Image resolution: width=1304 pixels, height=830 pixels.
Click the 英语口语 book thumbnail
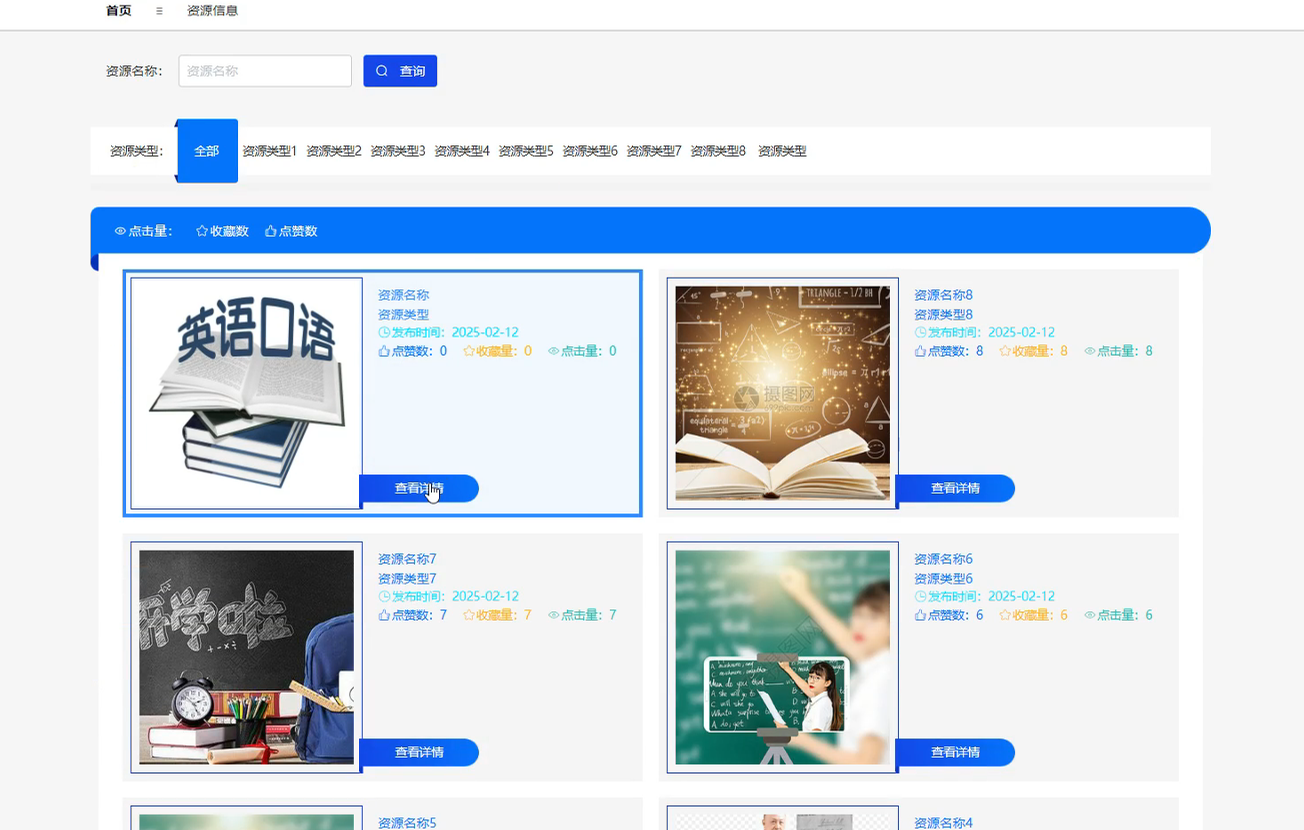[x=247, y=394]
